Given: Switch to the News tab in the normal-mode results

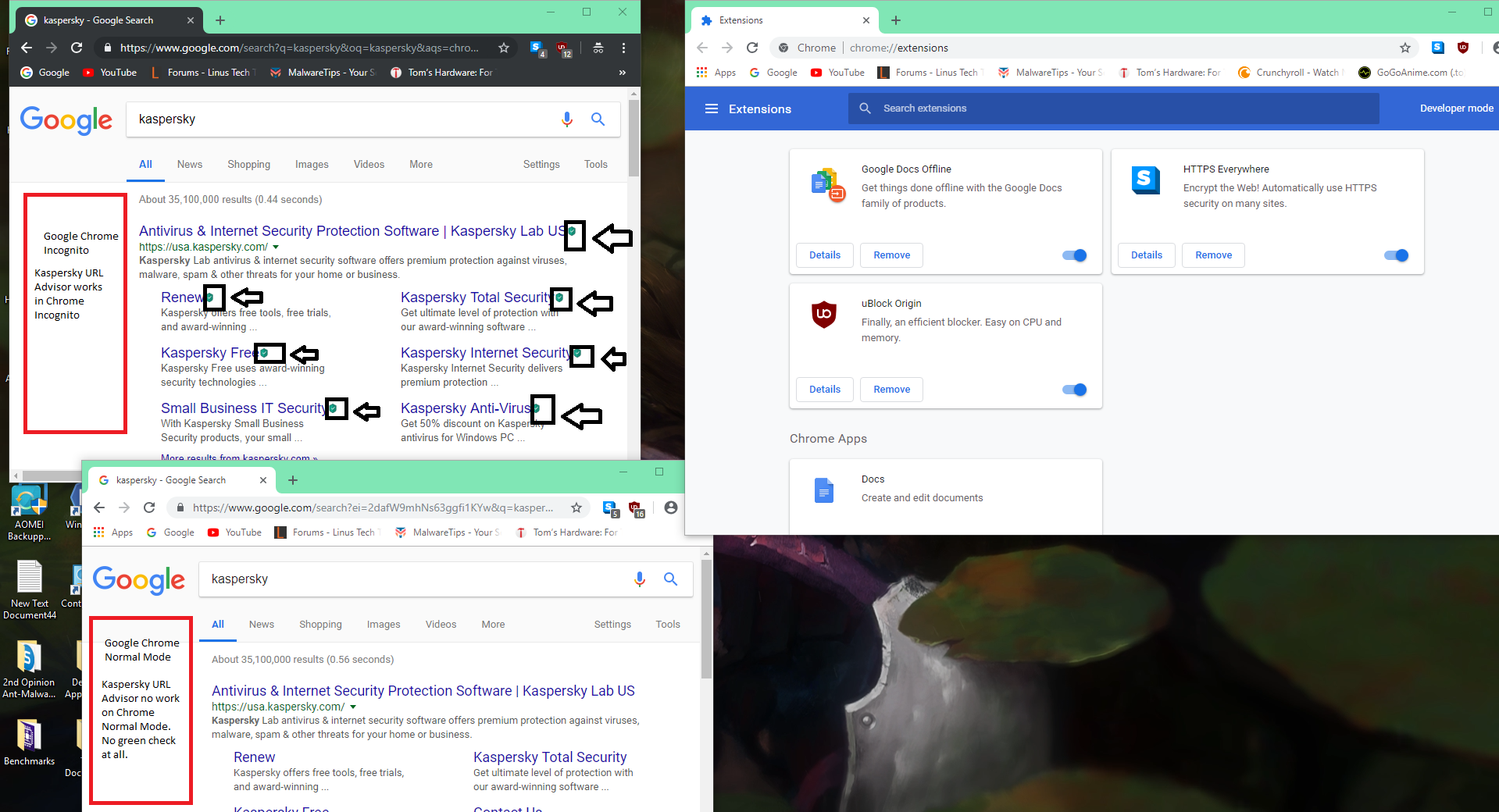Looking at the screenshot, I should pos(262,624).
